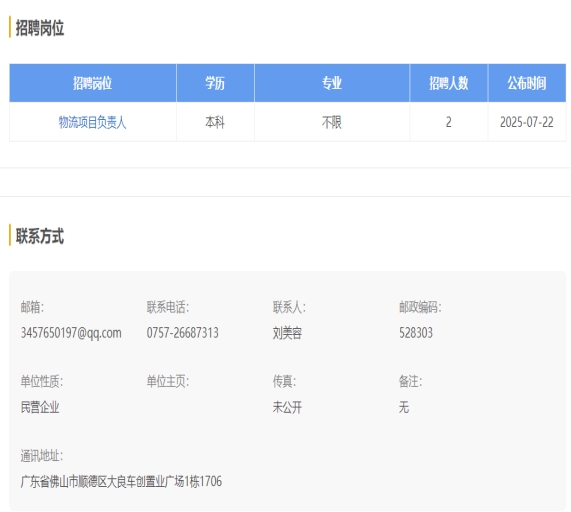
Task: Click the 本科 education cell
Action: point(215,122)
